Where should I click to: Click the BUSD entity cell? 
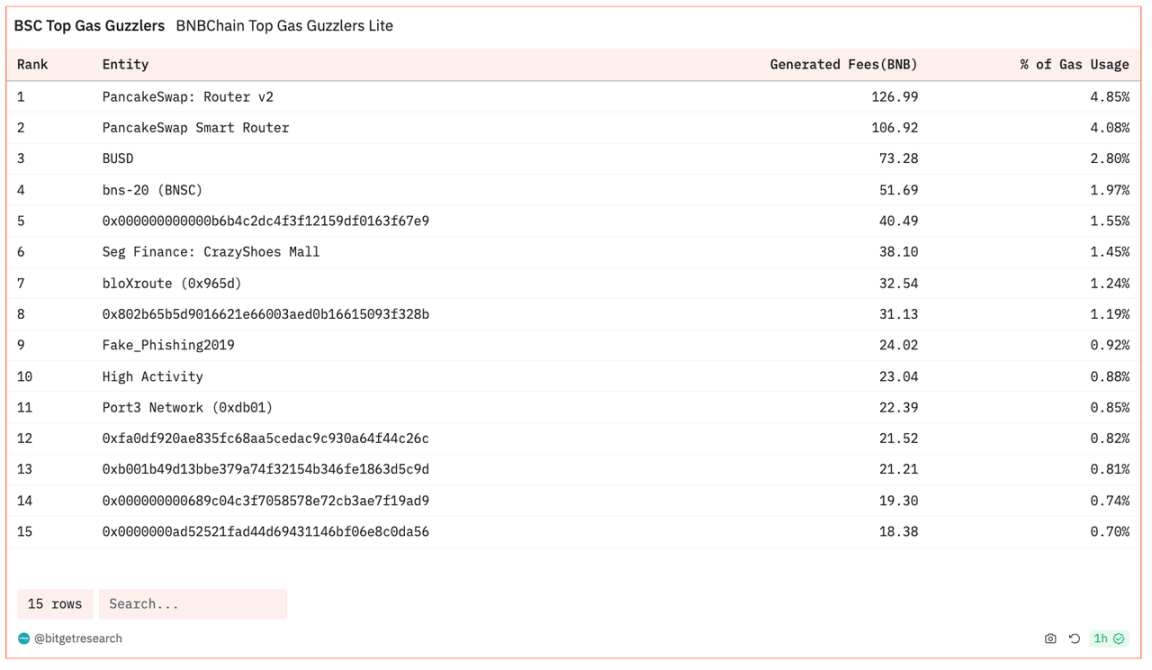coord(117,159)
